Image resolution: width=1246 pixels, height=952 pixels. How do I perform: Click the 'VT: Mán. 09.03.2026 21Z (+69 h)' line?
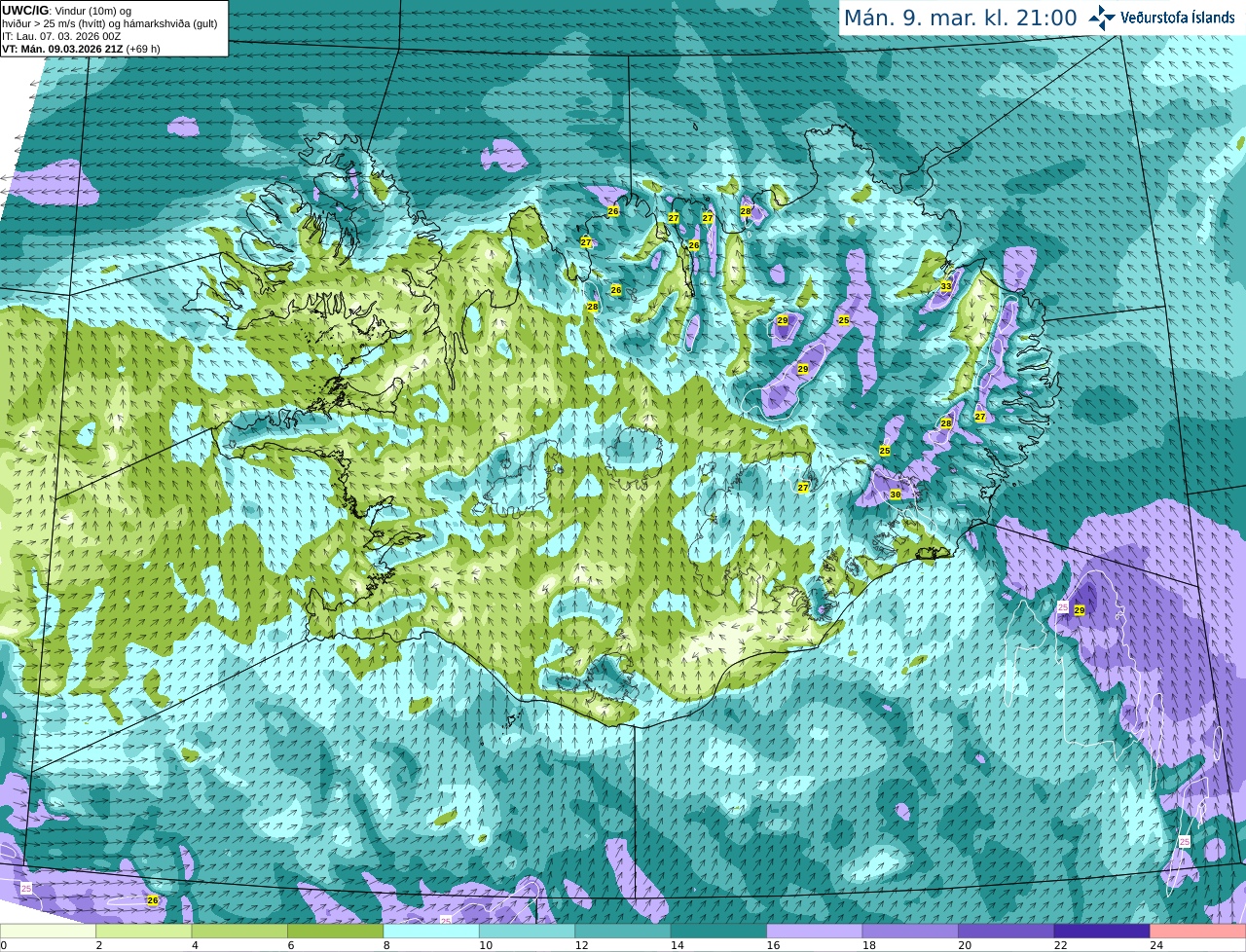tap(81, 49)
